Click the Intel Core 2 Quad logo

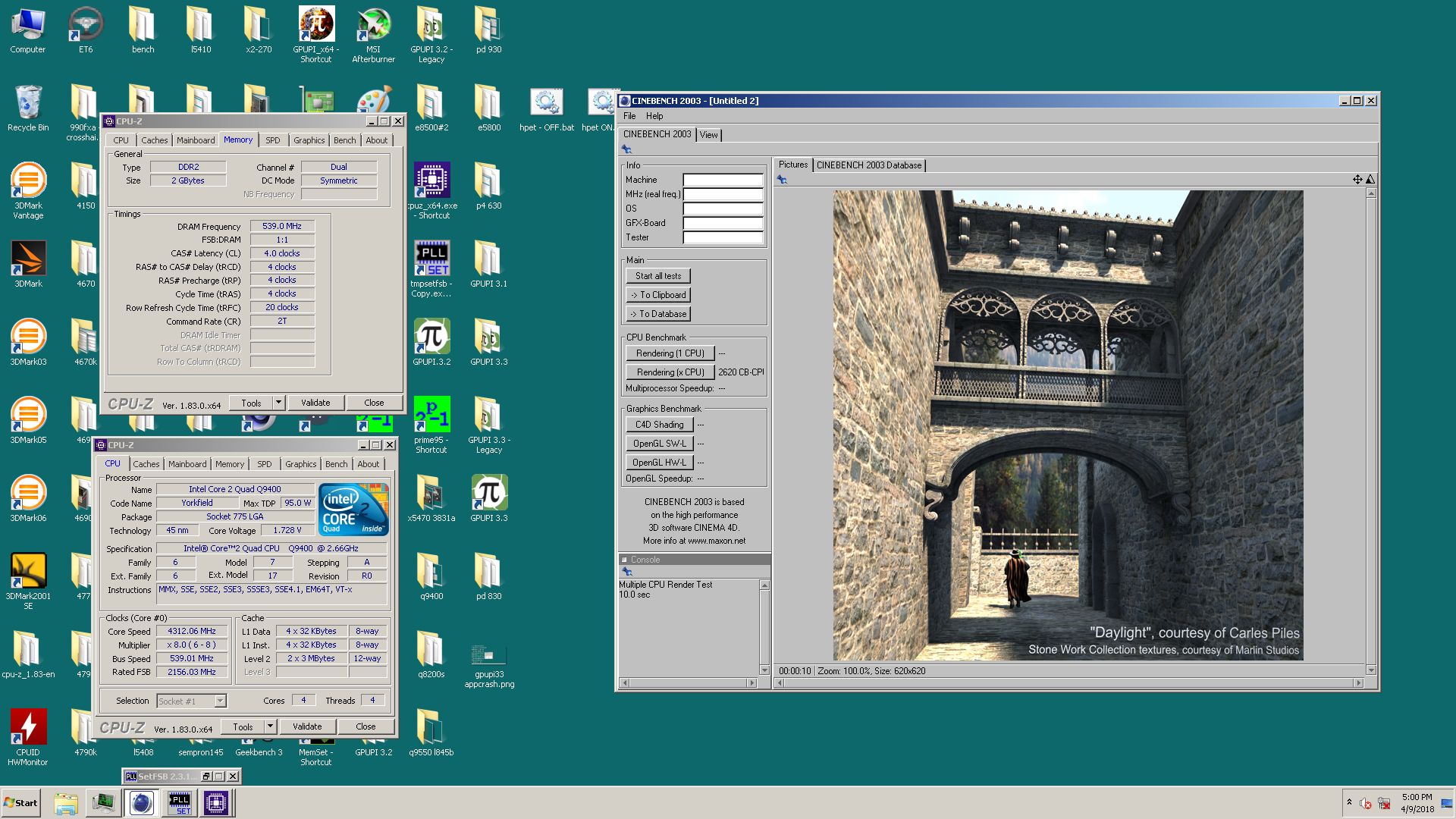(x=353, y=510)
